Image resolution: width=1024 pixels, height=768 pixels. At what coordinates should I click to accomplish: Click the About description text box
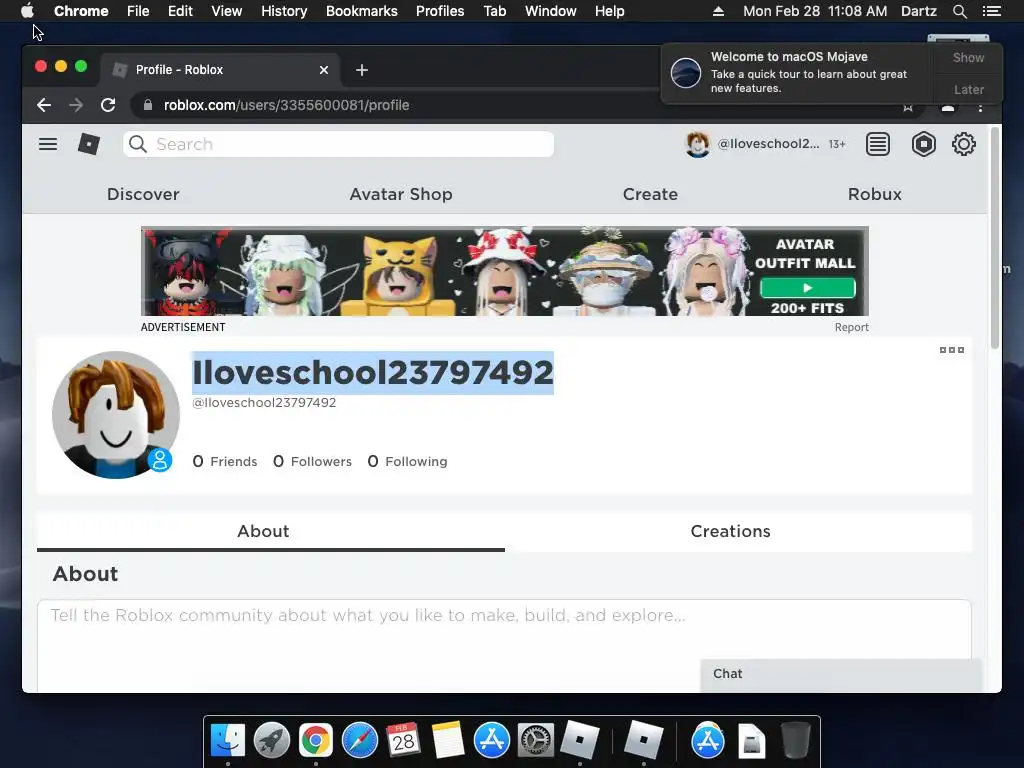pyautogui.click(x=504, y=645)
